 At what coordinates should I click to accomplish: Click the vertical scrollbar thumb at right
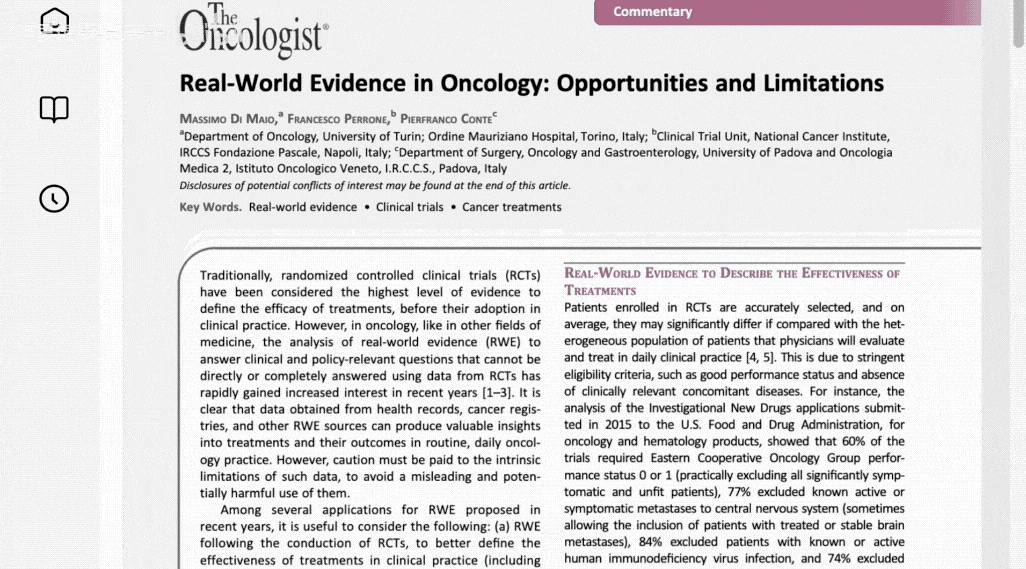coord(1019,24)
